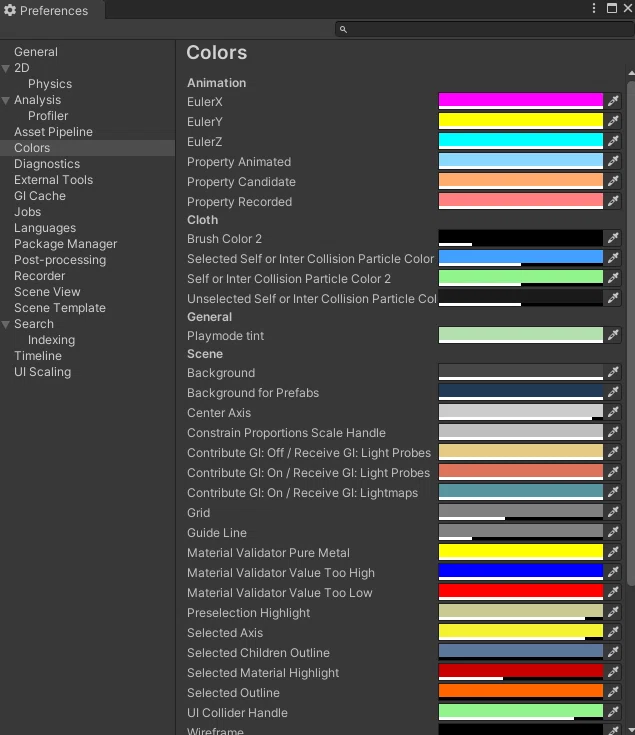Eyedropper for Contribute GI: Off Light Probes
This screenshot has height=735, width=635.
pos(613,452)
